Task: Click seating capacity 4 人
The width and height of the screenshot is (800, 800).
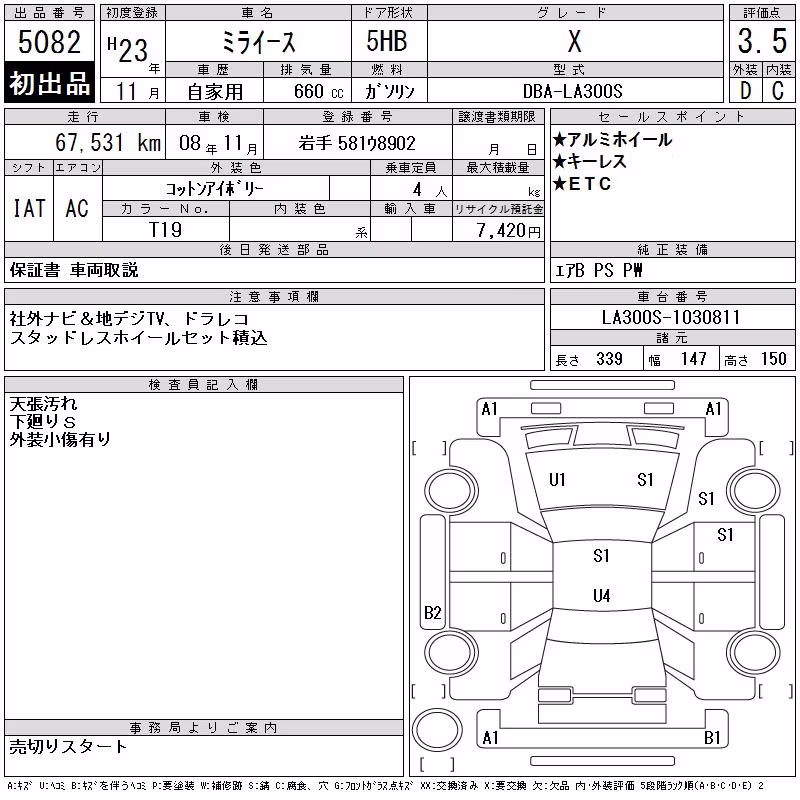Action: [x=430, y=190]
